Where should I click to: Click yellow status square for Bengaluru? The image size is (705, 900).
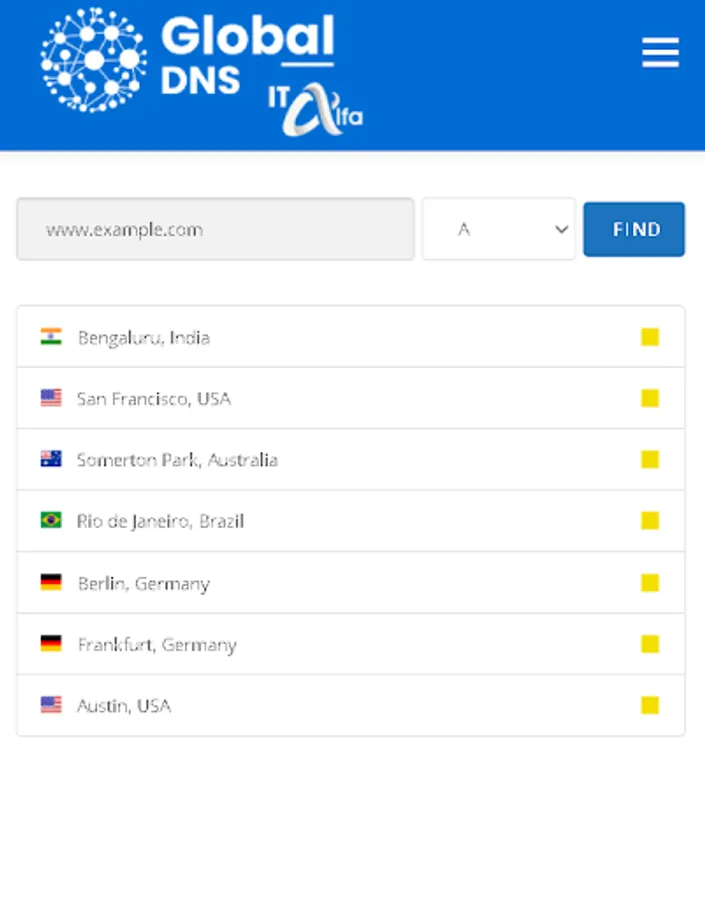pos(650,337)
